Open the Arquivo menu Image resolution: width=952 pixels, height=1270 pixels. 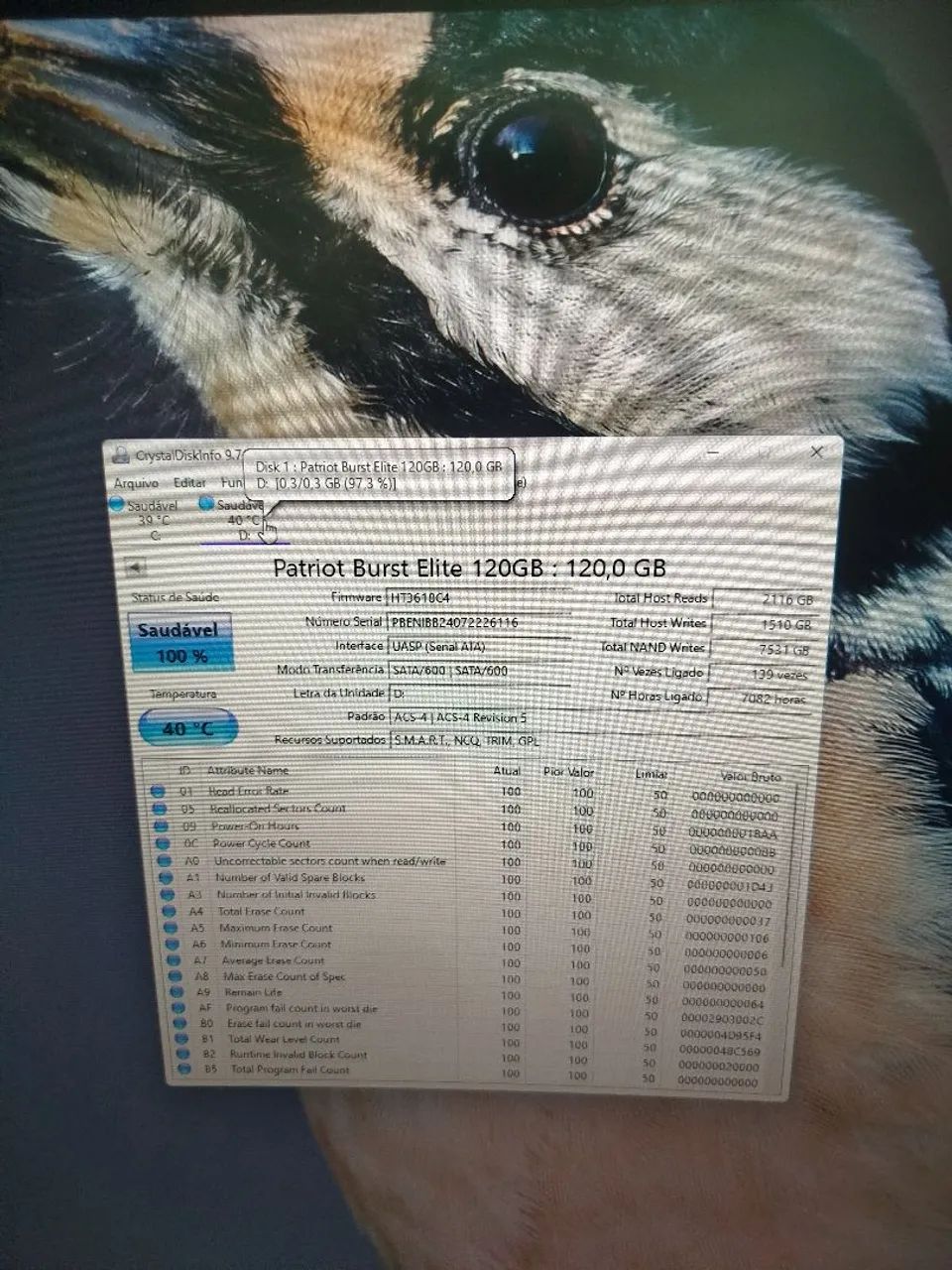[136, 483]
